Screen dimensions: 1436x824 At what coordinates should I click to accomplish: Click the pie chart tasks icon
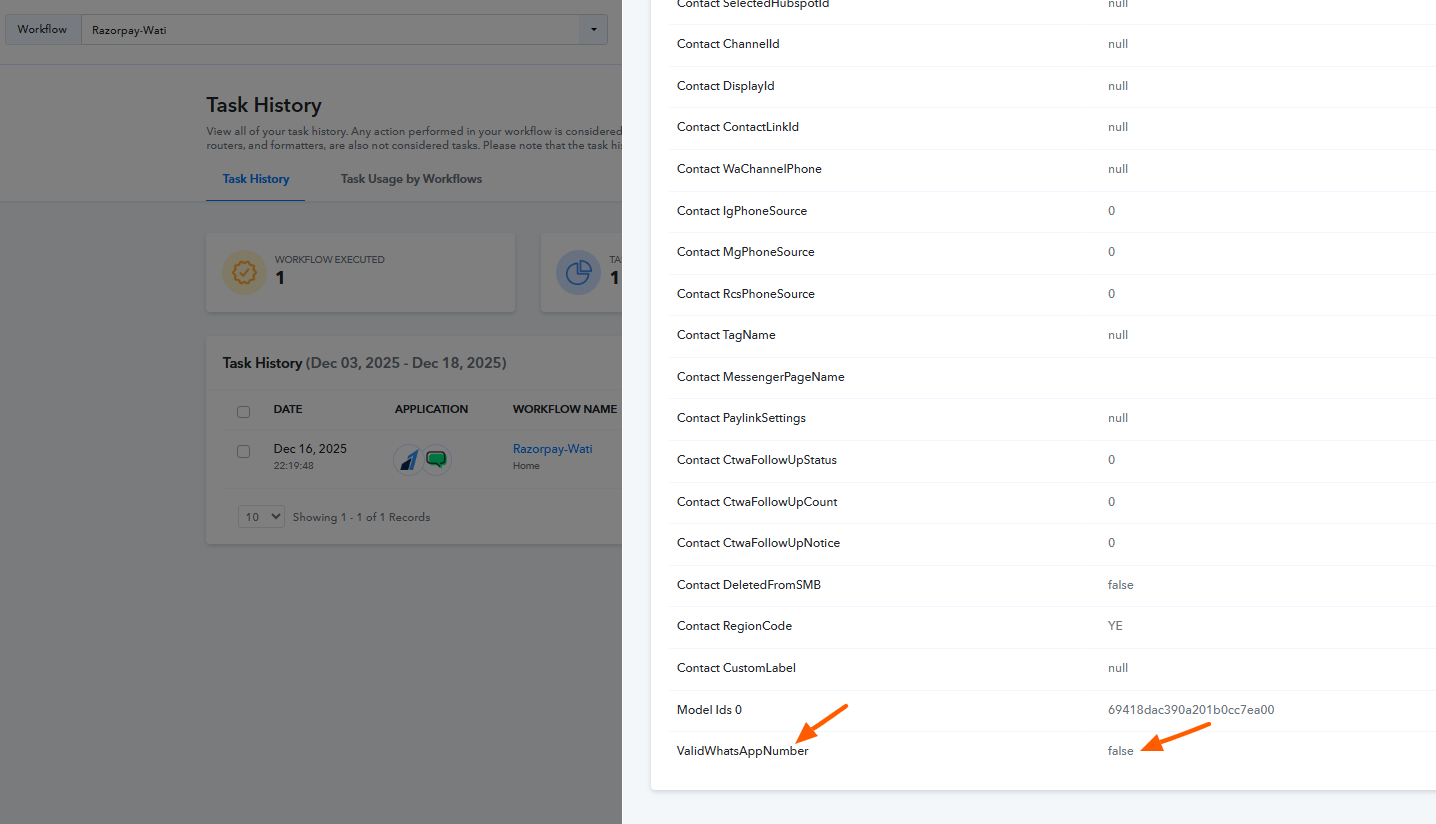click(578, 272)
